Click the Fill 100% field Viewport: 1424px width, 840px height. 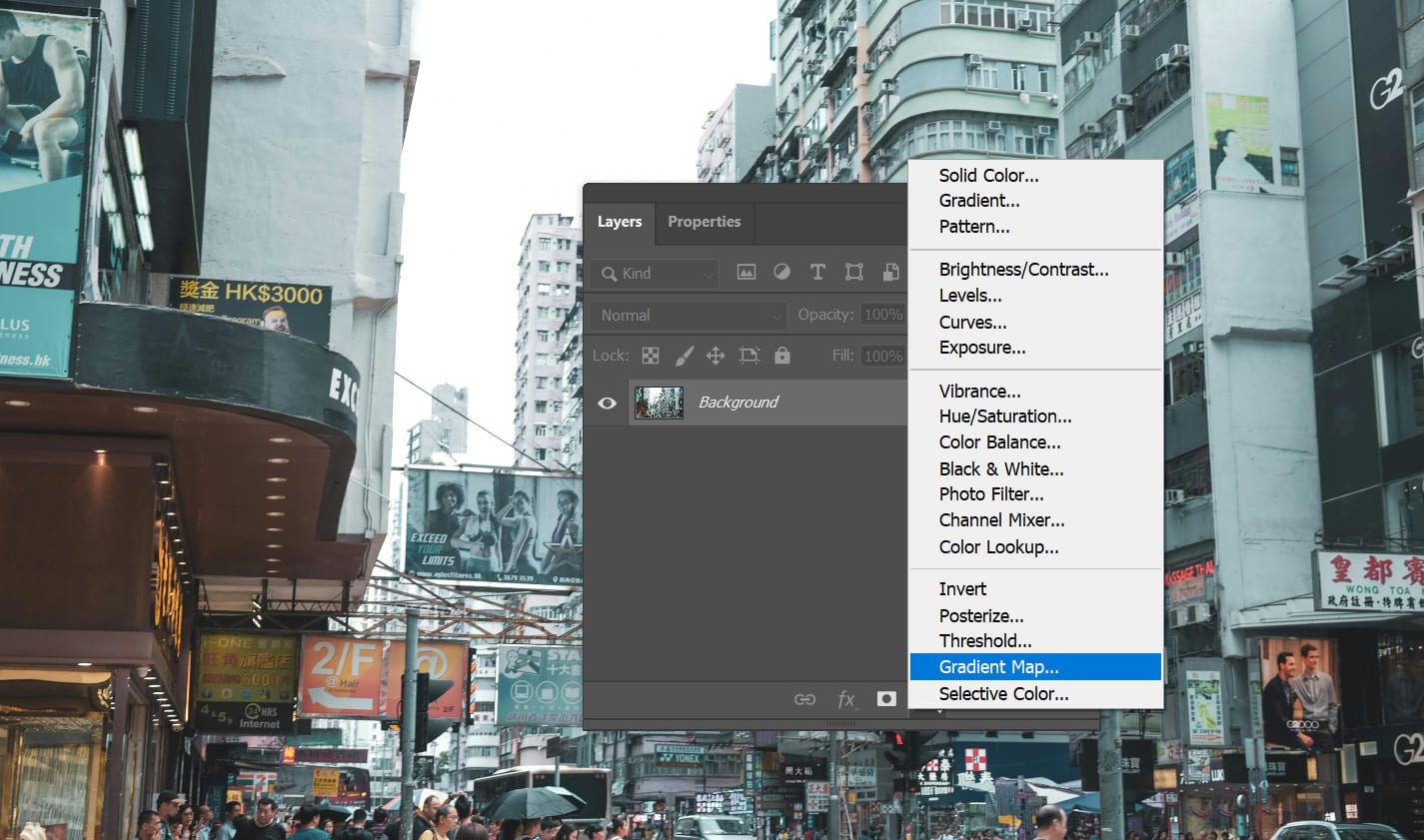883,356
